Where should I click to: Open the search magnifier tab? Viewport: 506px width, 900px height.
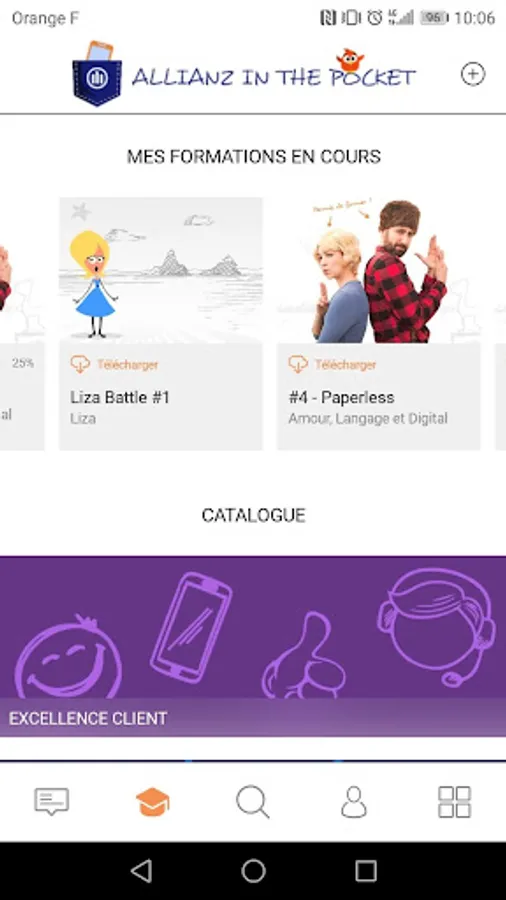[253, 802]
